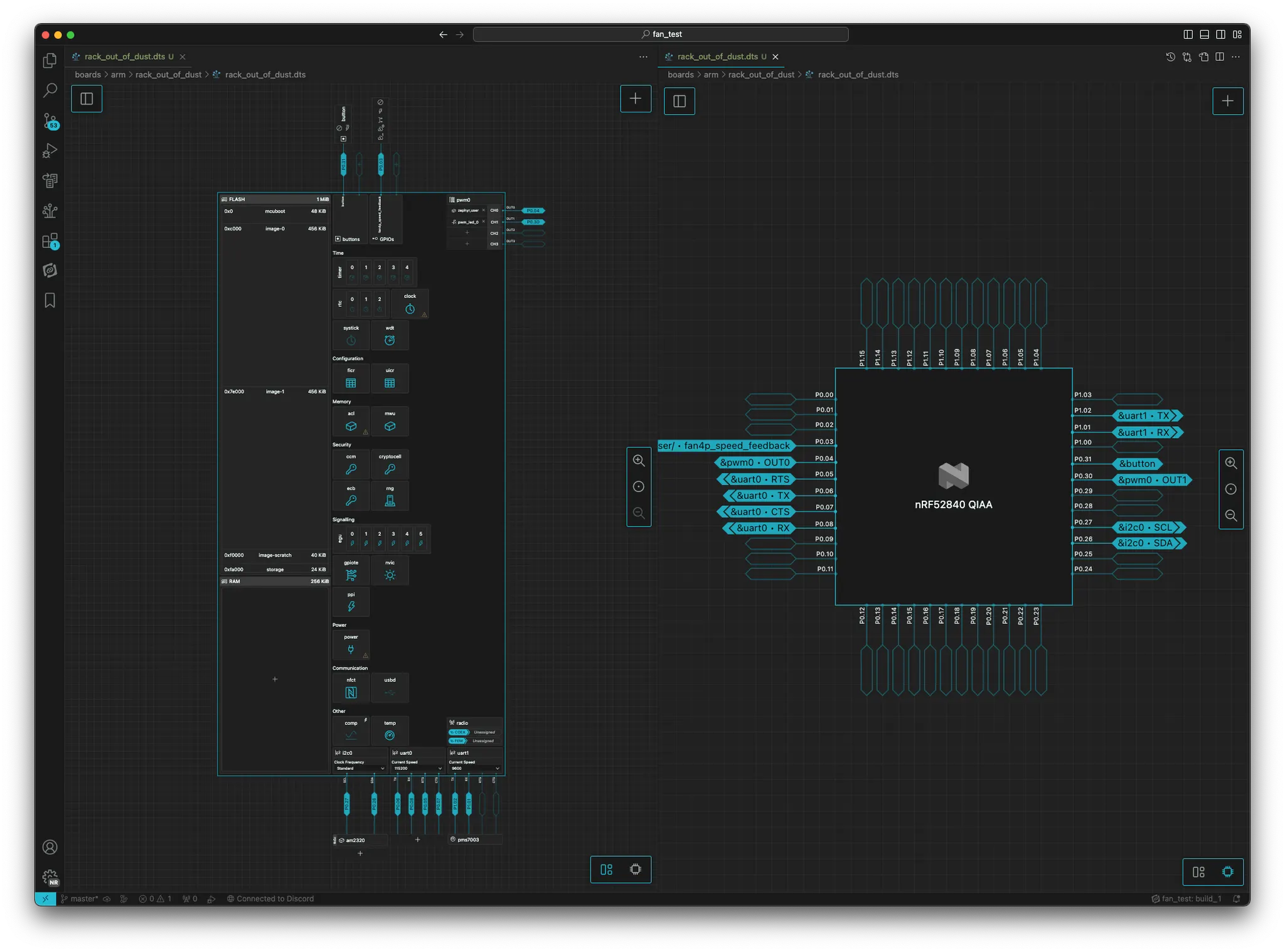1285x952 pixels.
Task: Open uart0 Current Speed dropdown
Action: click(417, 768)
